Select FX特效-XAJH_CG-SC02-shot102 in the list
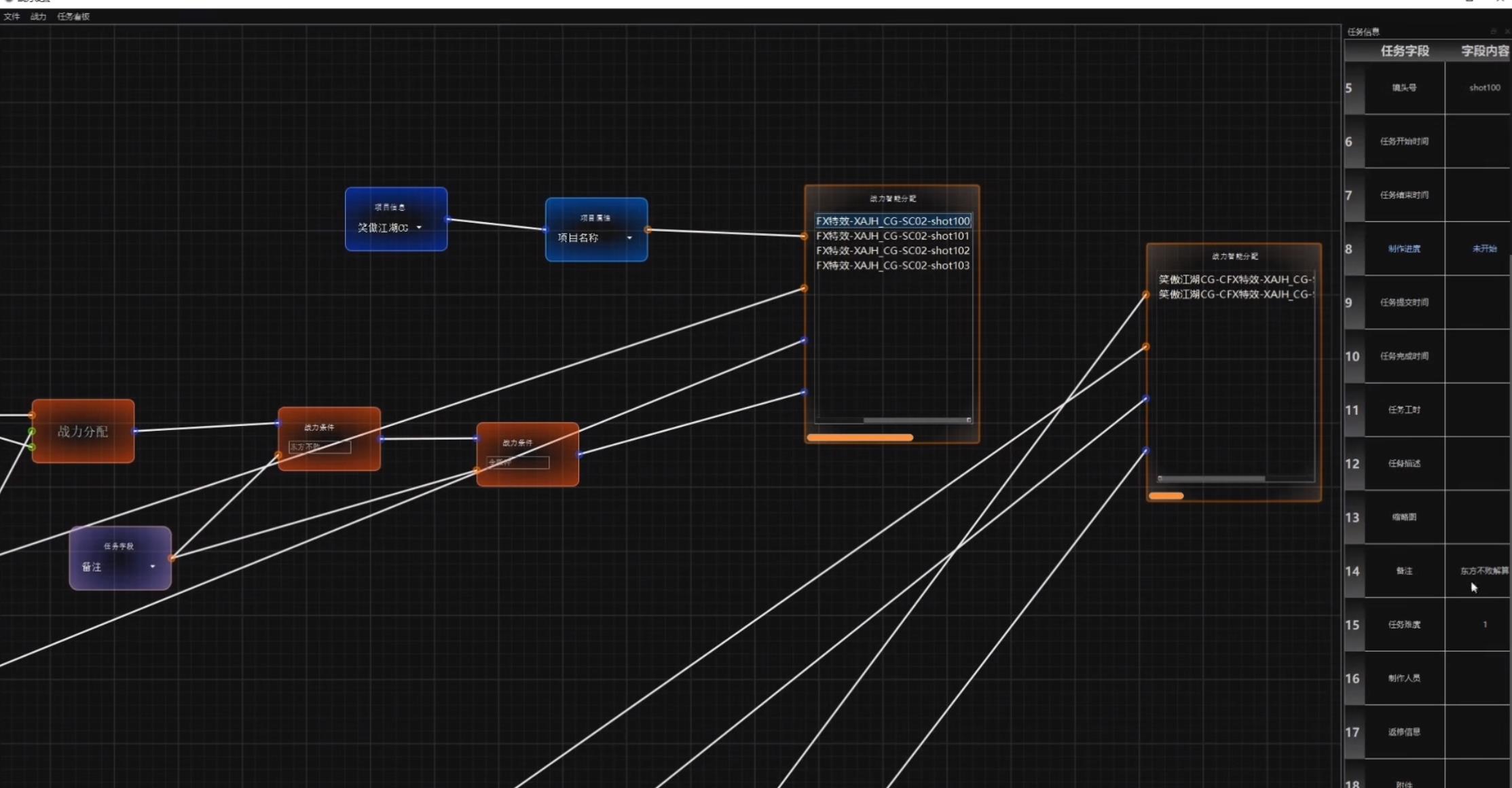 (893, 251)
